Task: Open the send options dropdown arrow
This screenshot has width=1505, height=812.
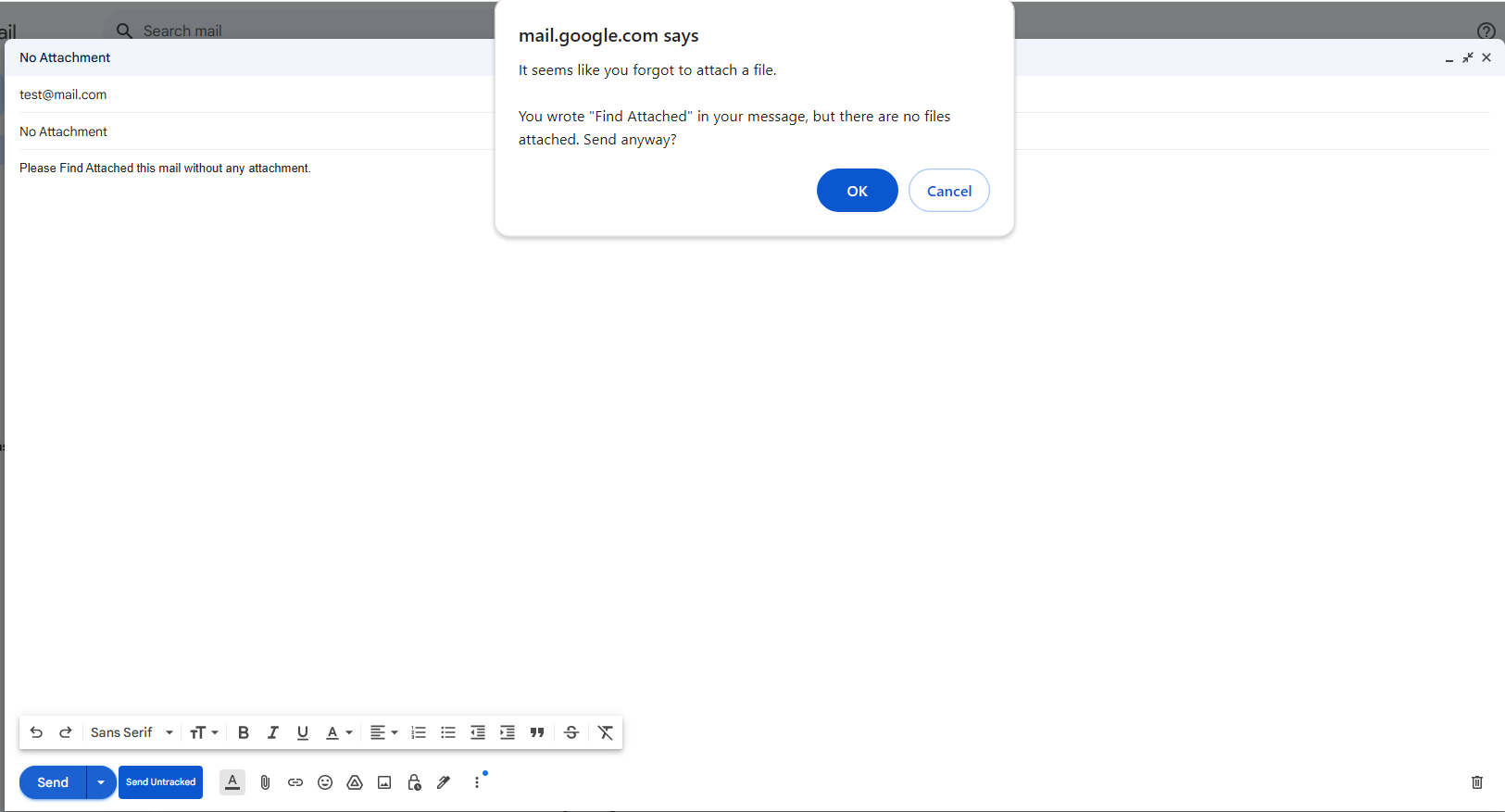Action: pyautogui.click(x=101, y=782)
